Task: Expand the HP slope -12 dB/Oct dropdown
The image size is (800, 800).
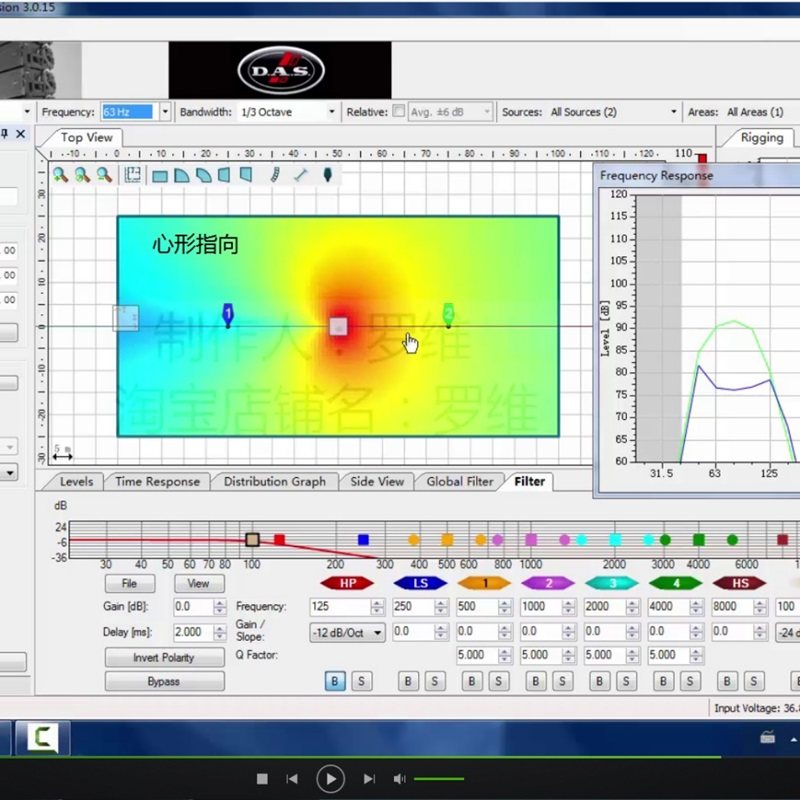Action: [377, 633]
